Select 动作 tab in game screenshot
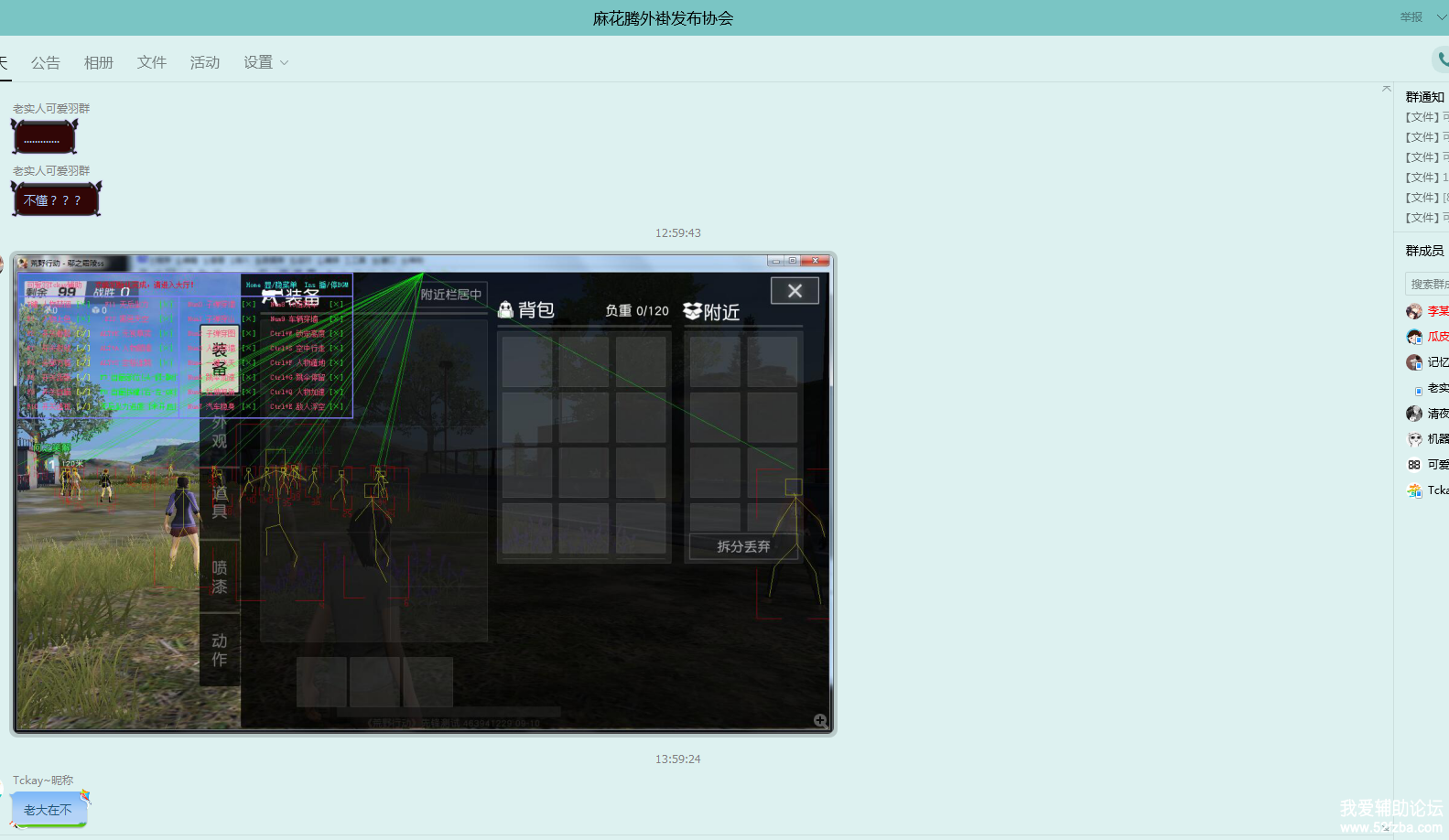 220,650
